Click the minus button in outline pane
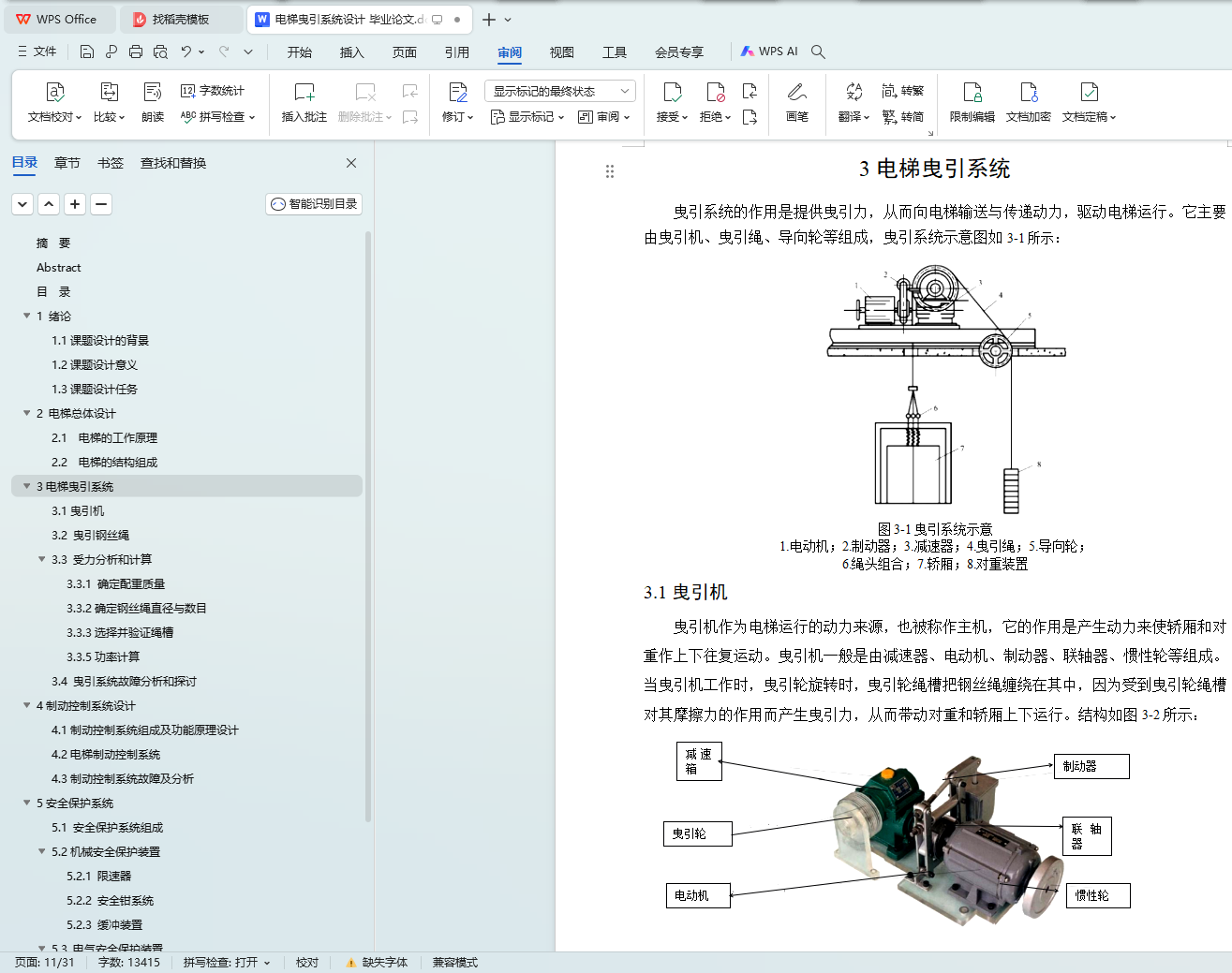Image resolution: width=1232 pixels, height=973 pixels. tap(101, 204)
